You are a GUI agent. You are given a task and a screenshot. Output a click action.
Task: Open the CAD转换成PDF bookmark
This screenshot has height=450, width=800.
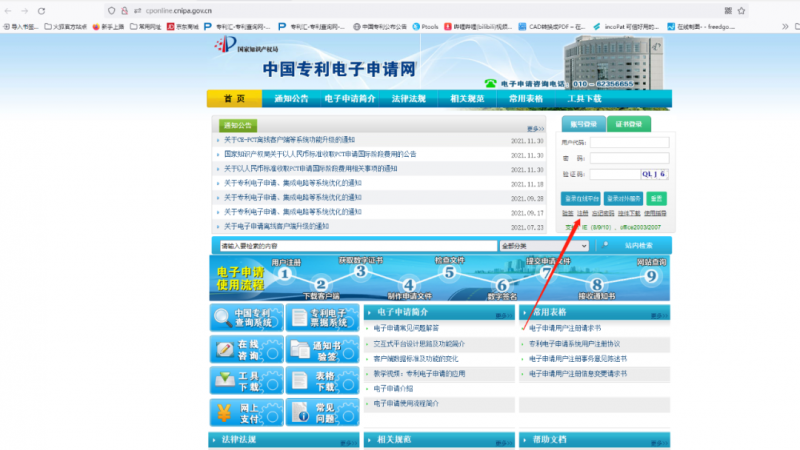click(552, 27)
